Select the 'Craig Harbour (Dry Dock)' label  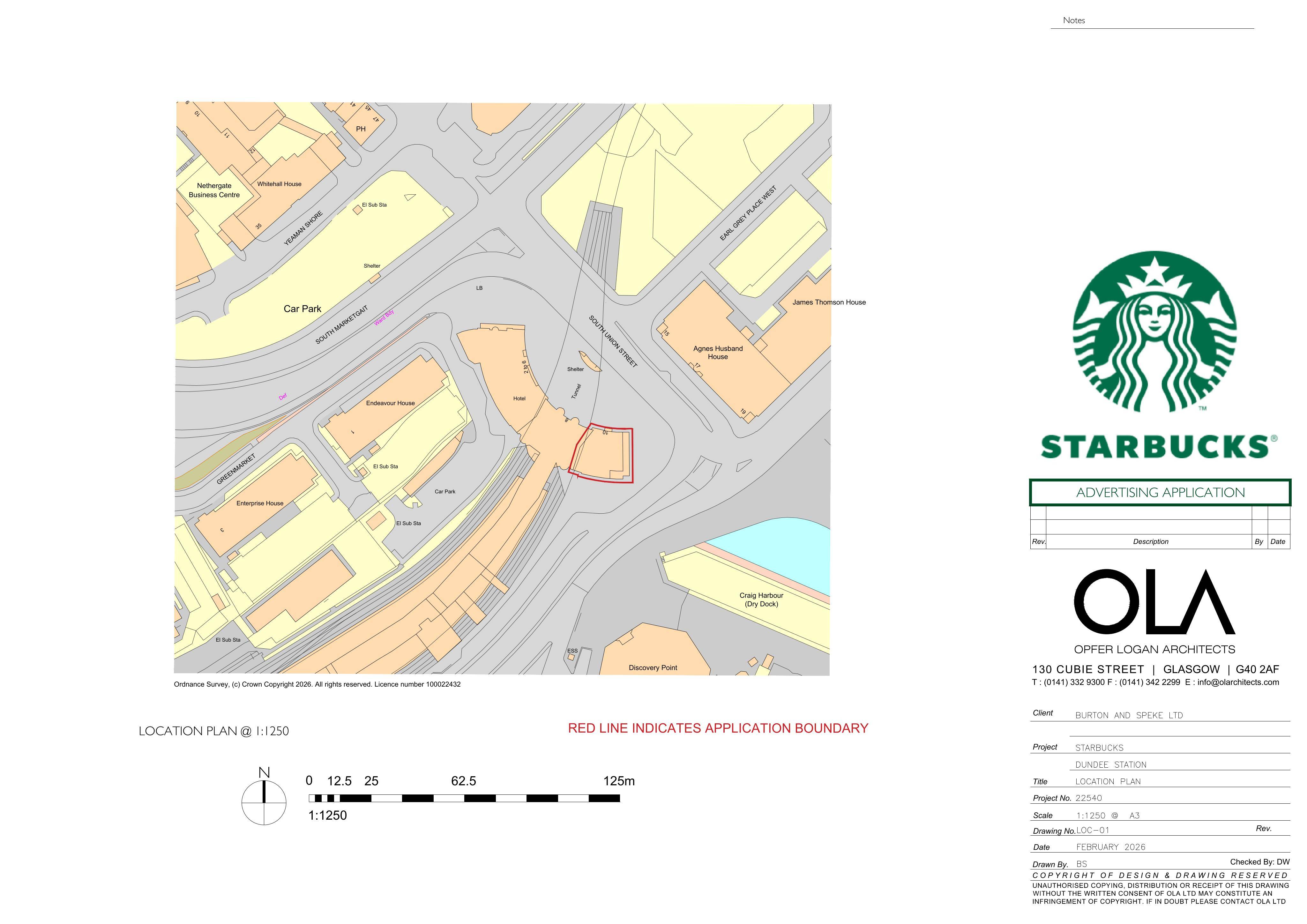coord(761,600)
